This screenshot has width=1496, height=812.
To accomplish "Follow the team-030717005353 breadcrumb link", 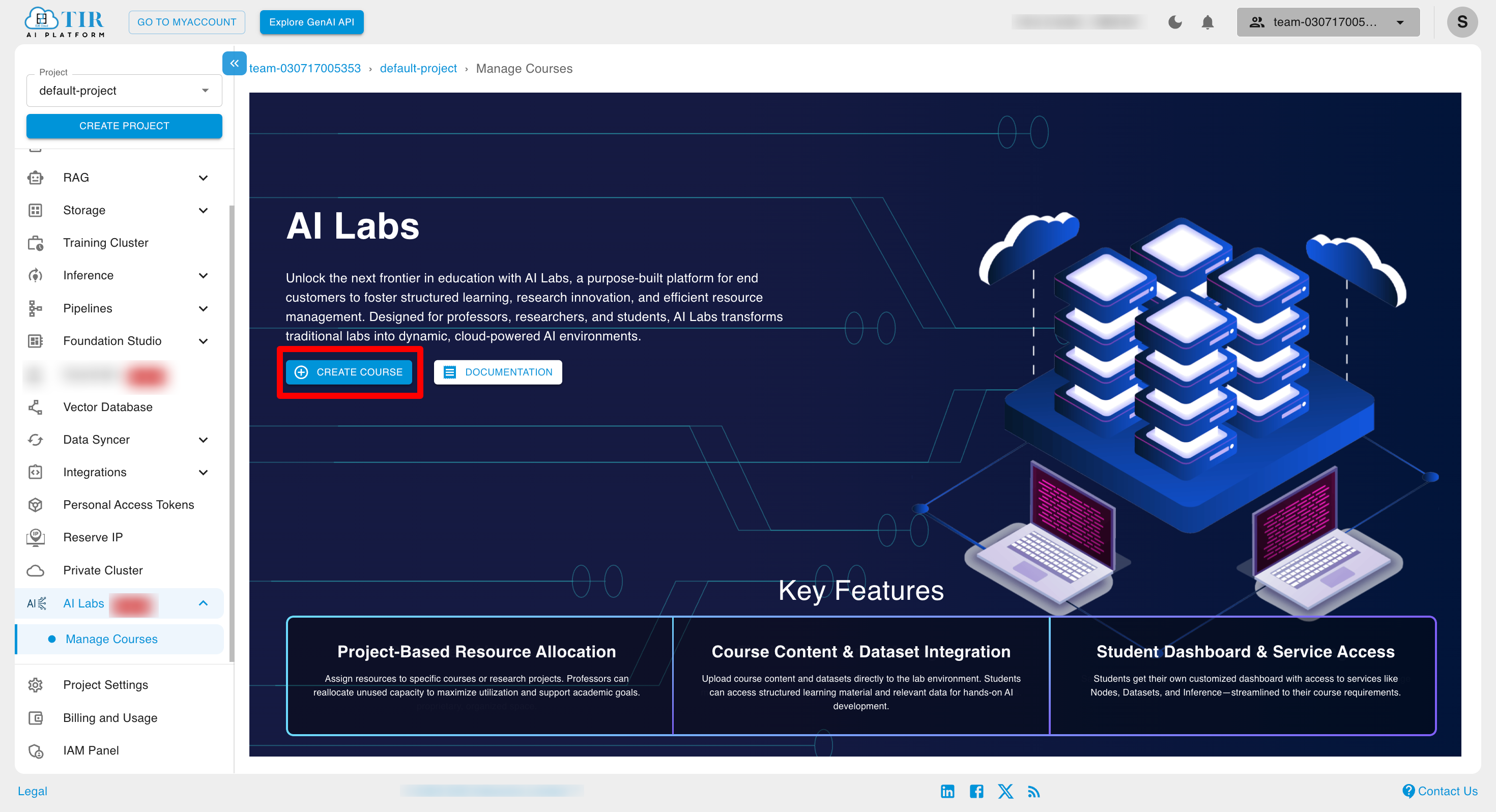I will pos(305,69).
